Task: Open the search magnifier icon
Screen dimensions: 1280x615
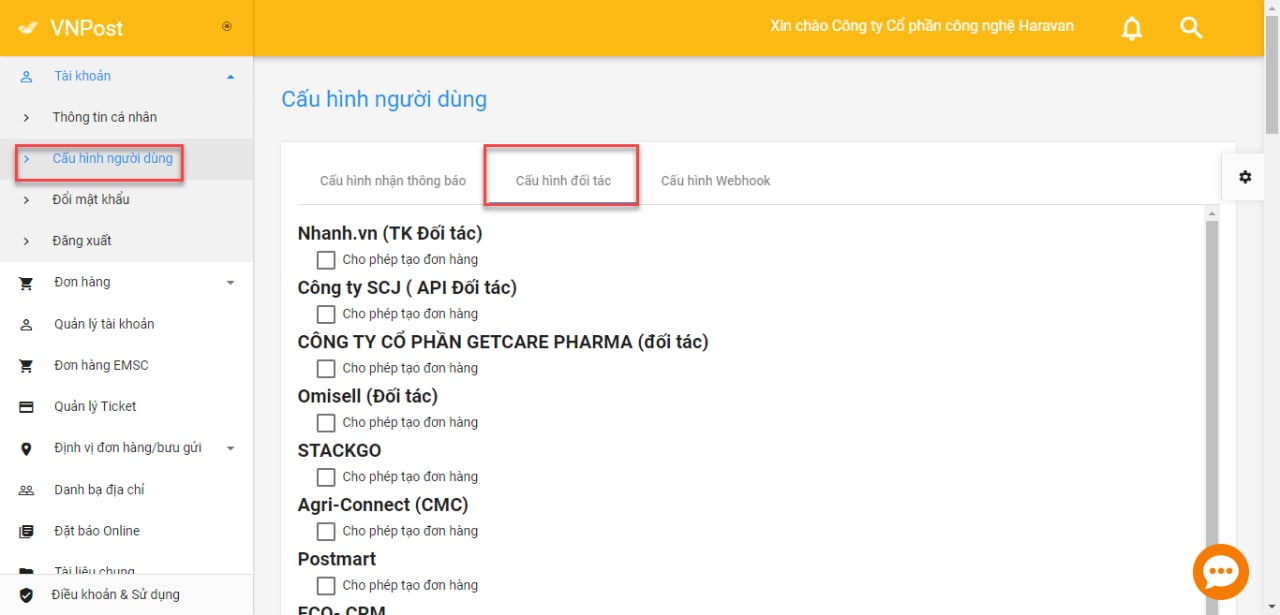Action: (x=1191, y=28)
